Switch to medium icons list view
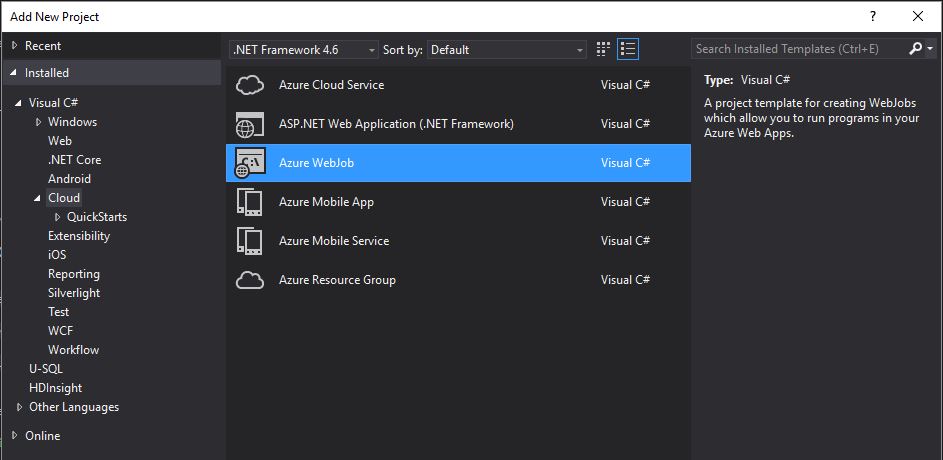The width and height of the screenshot is (943, 460). tap(628, 49)
